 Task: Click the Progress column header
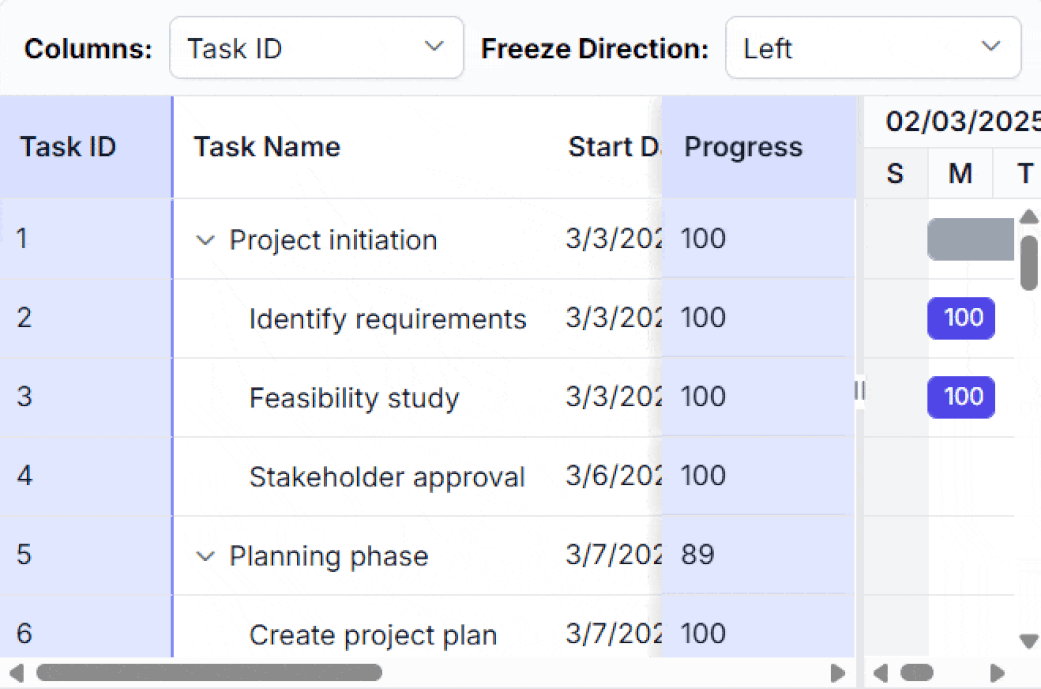point(742,146)
